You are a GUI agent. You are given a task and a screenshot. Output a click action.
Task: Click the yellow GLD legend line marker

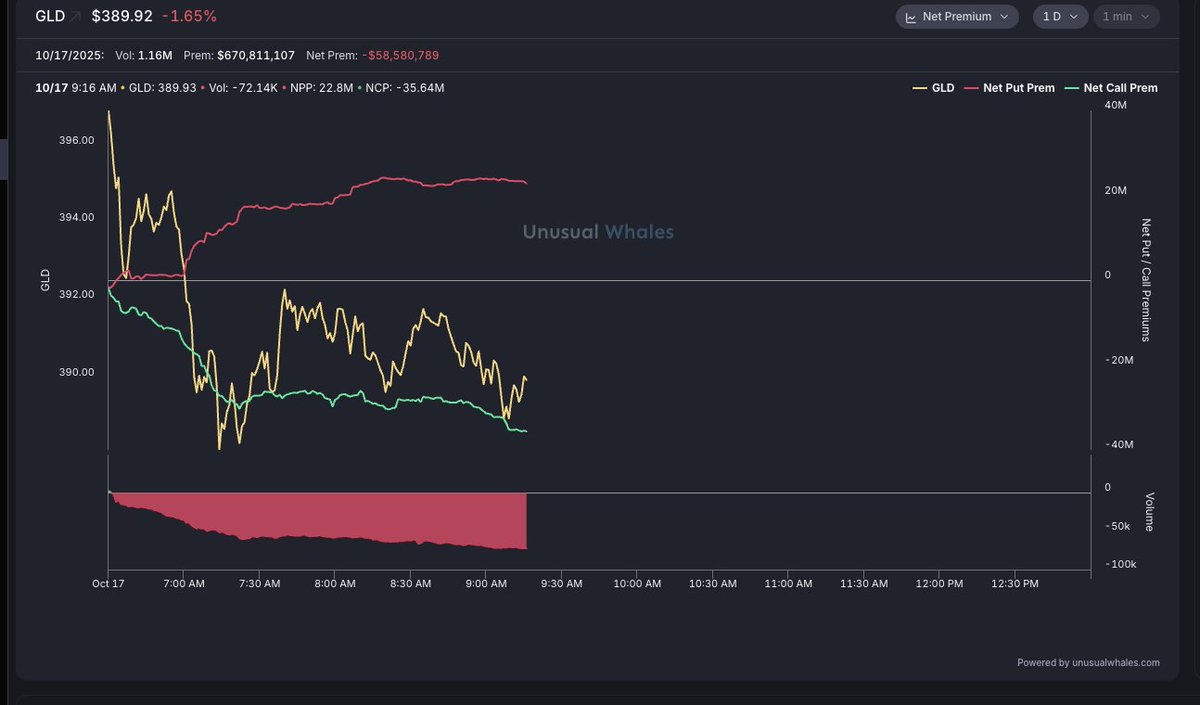920,88
